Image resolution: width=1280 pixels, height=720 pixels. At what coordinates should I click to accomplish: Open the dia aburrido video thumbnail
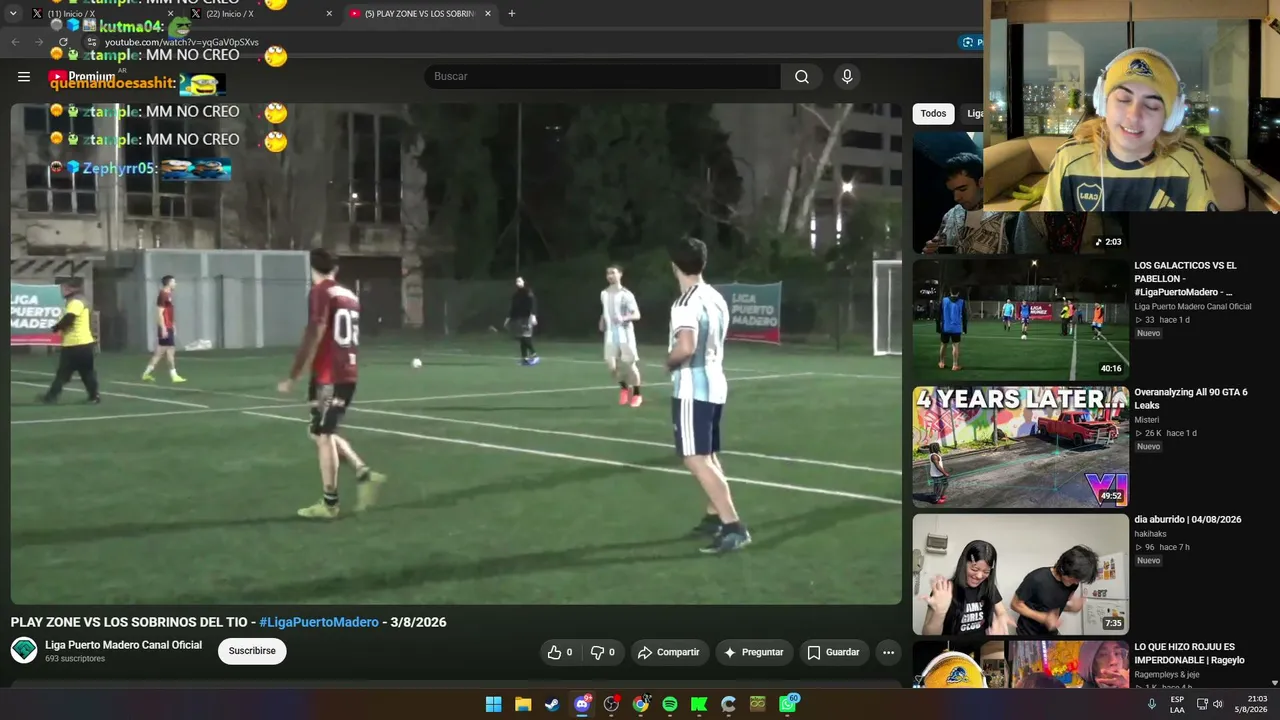pos(1020,574)
